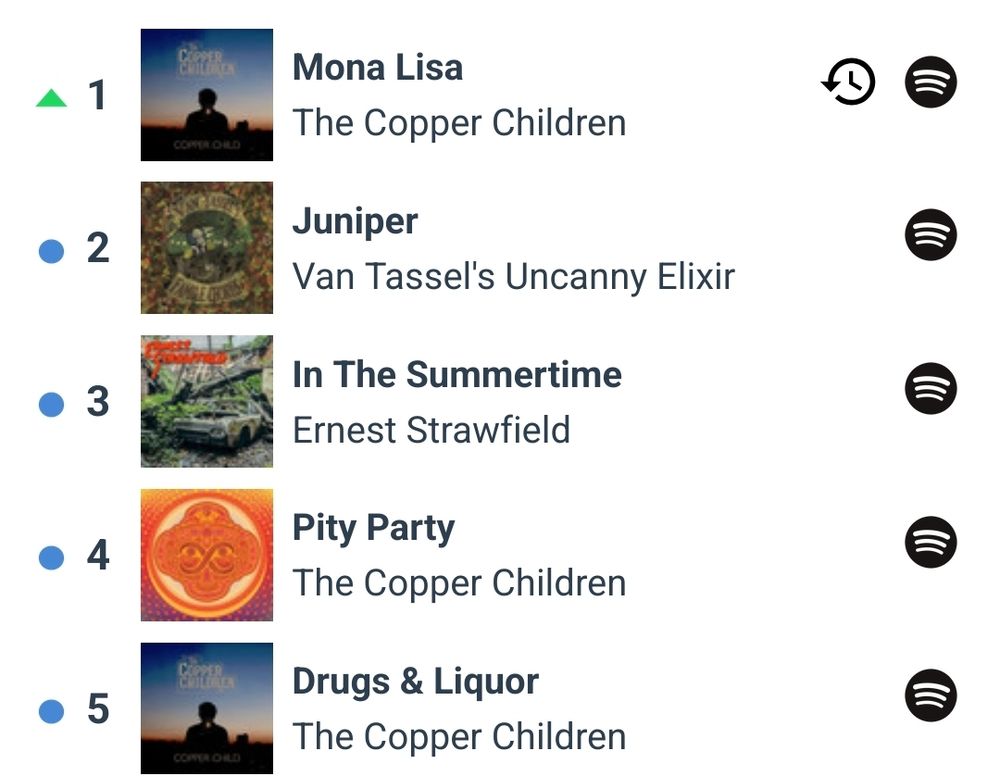Click the green up arrow beside rank 1

[51, 98]
